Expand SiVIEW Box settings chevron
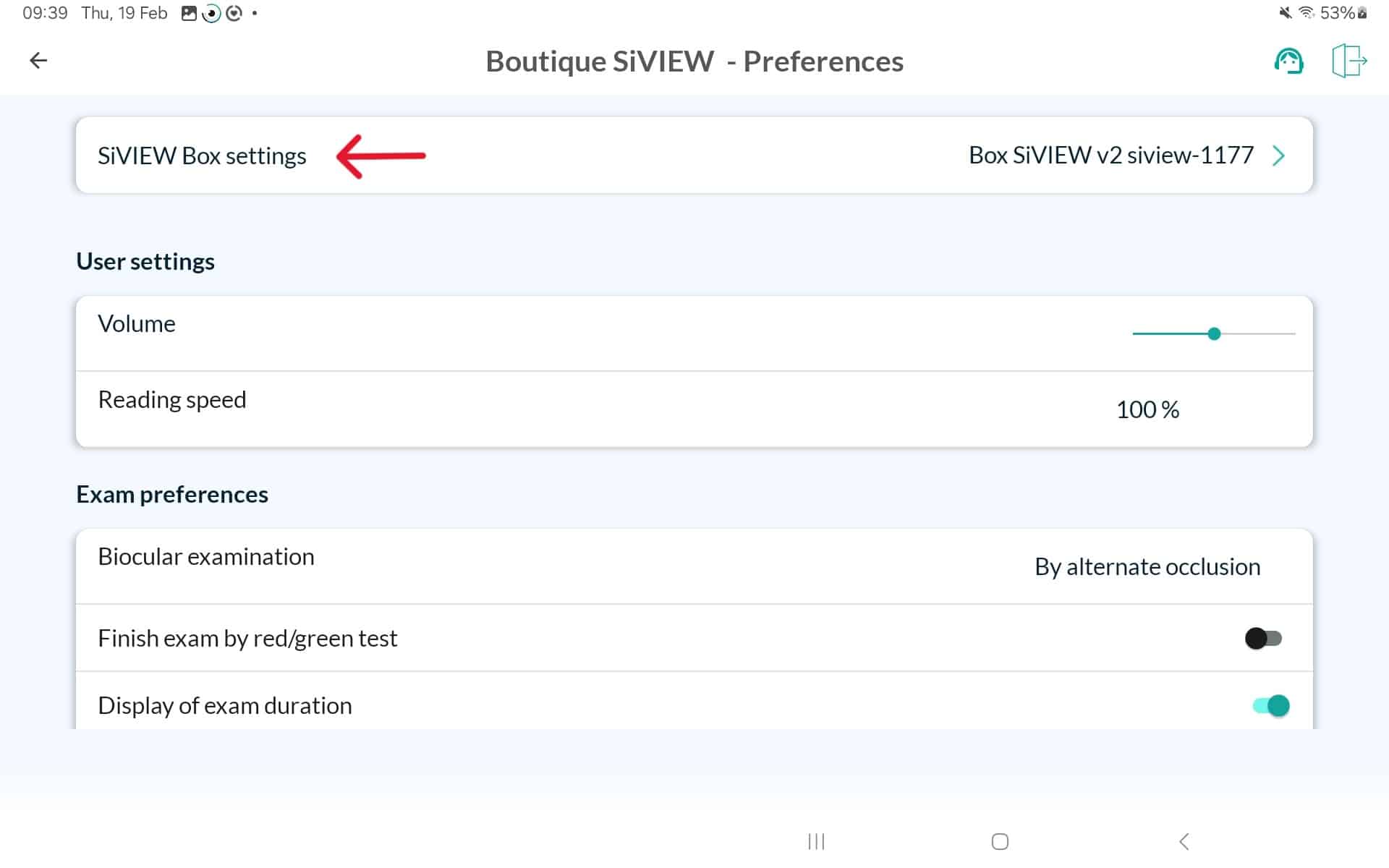Viewport: 1389px width, 868px height. click(1278, 156)
